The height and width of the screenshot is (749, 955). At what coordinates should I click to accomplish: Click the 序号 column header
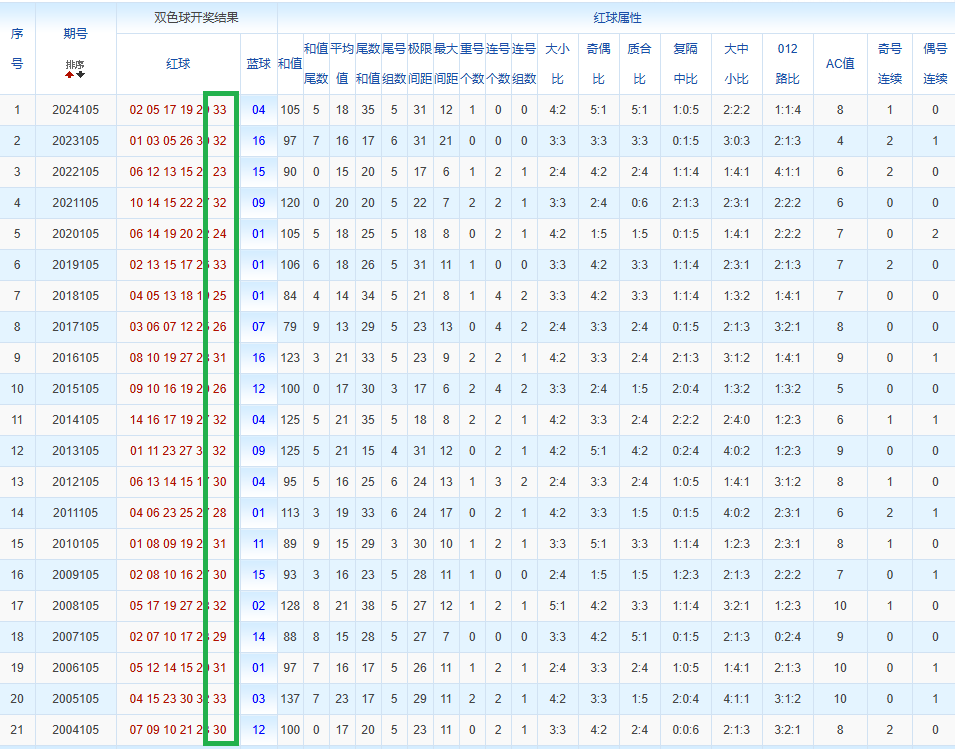[17, 48]
